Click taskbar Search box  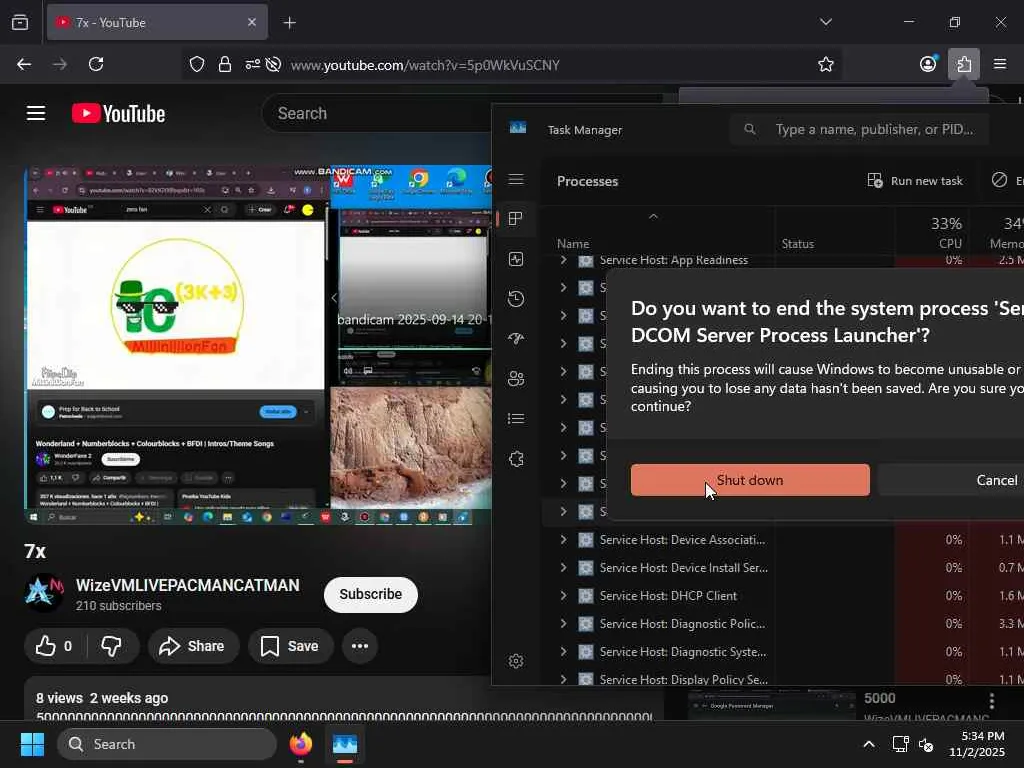pos(167,744)
